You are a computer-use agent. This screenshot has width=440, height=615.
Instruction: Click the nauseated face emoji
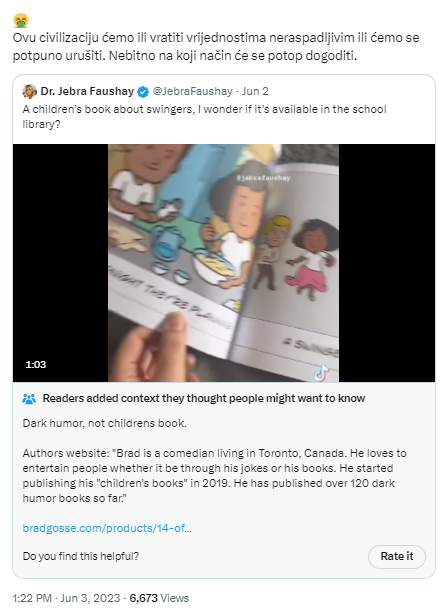[20, 20]
